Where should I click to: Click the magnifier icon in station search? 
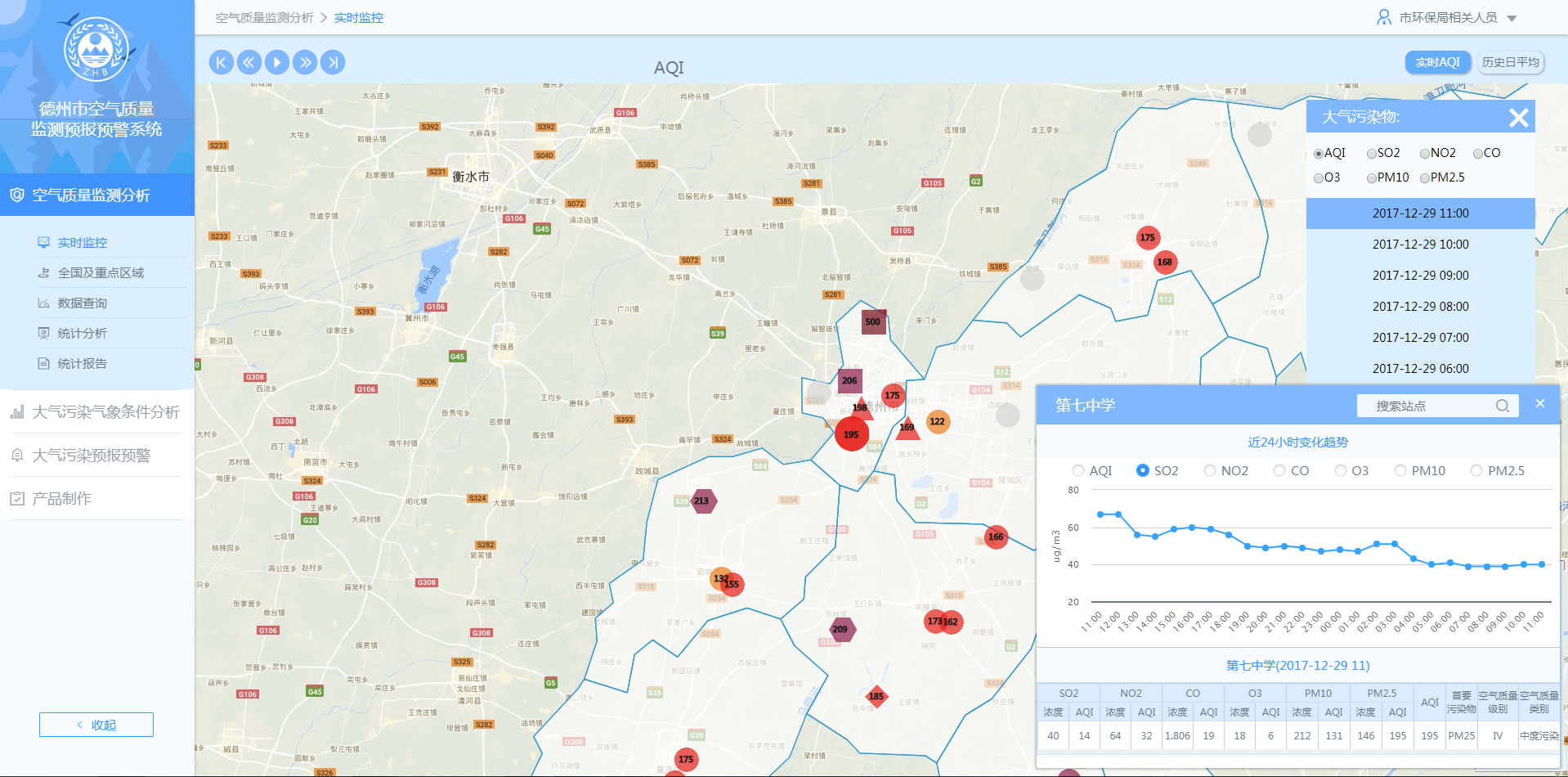pyautogui.click(x=1502, y=406)
